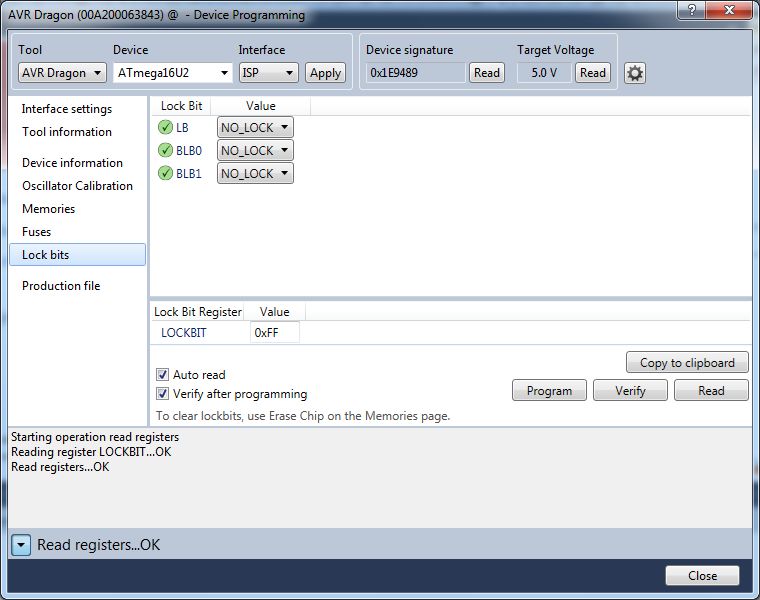
Task: Click the Lock Bit column header
Action: [x=181, y=106]
